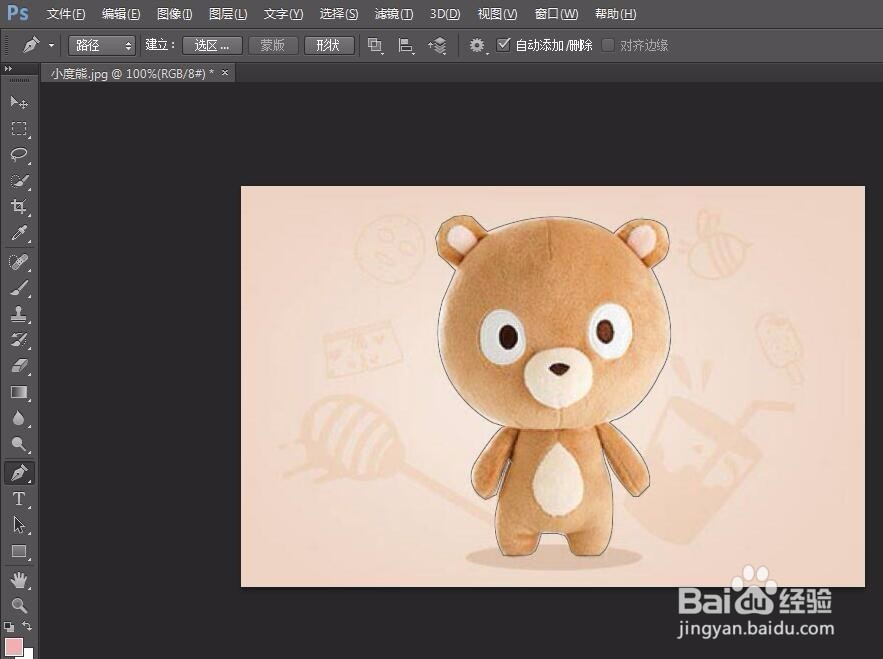
Task: Select the Horizontal Type tool
Action: (19, 499)
